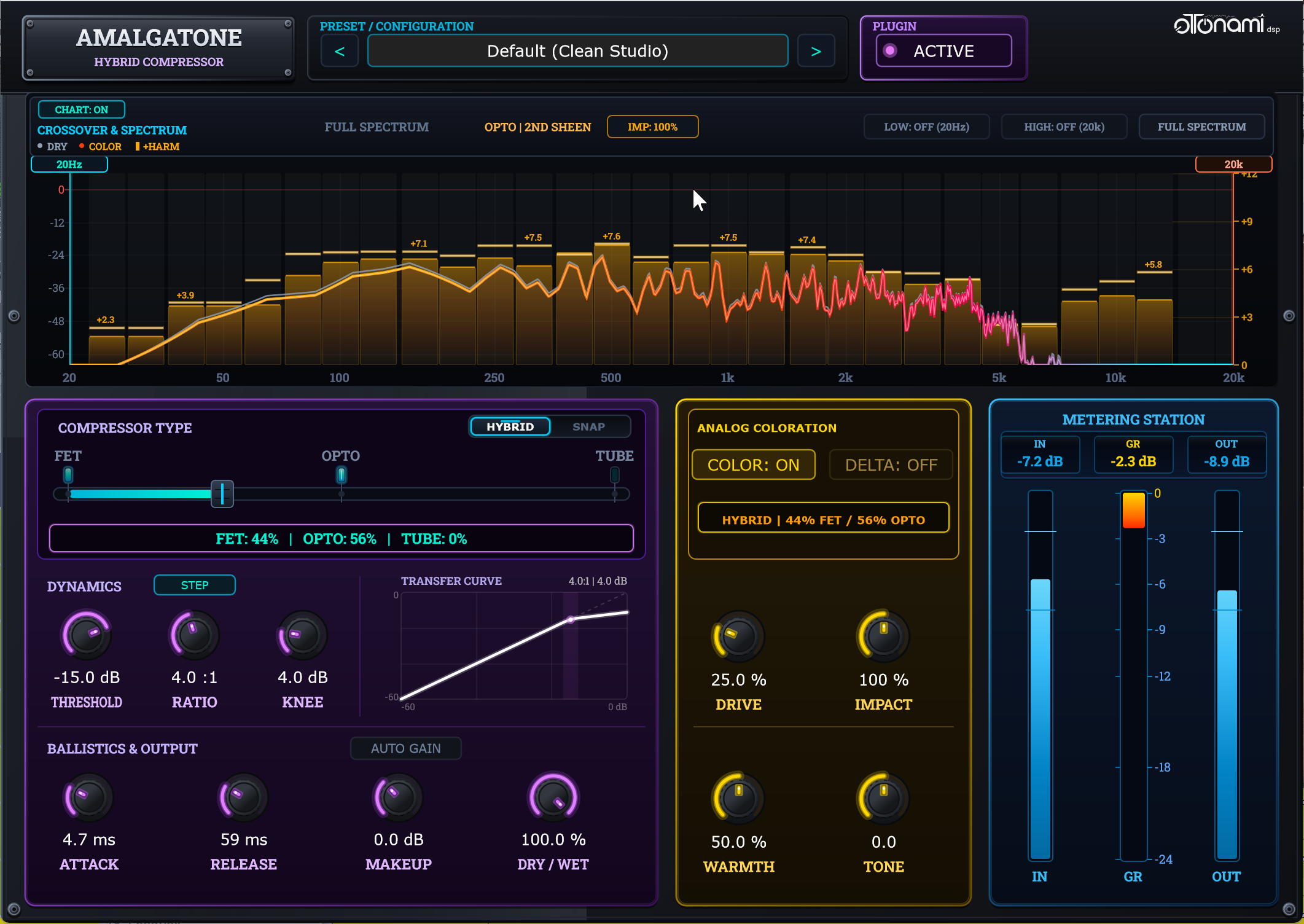
Task: Toggle the AUTO GAIN button
Action: click(x=405, y=748)
